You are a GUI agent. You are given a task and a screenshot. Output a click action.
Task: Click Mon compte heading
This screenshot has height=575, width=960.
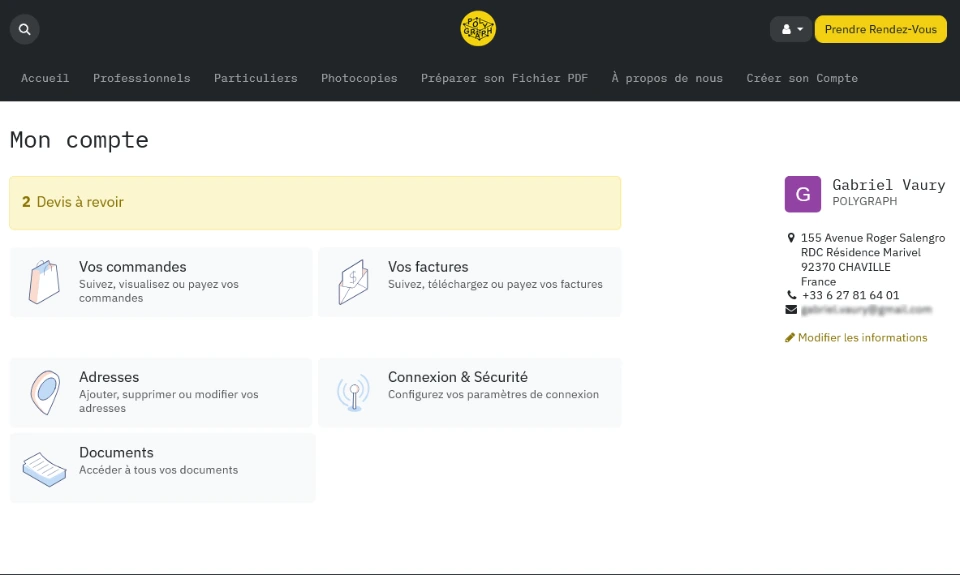coord(79,140)
